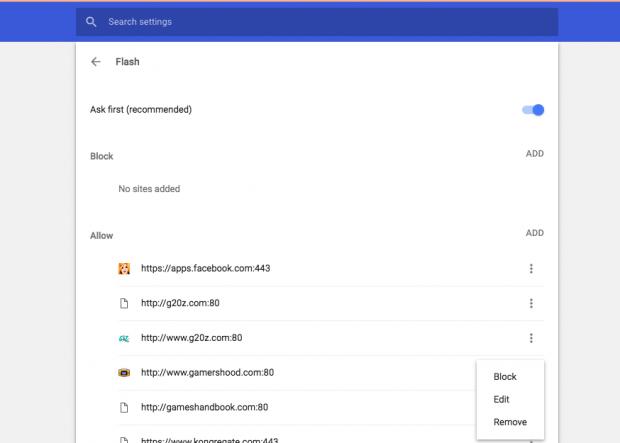Click the search magnifier icon
Screen dimensions: 620x443
click(91, 22)
